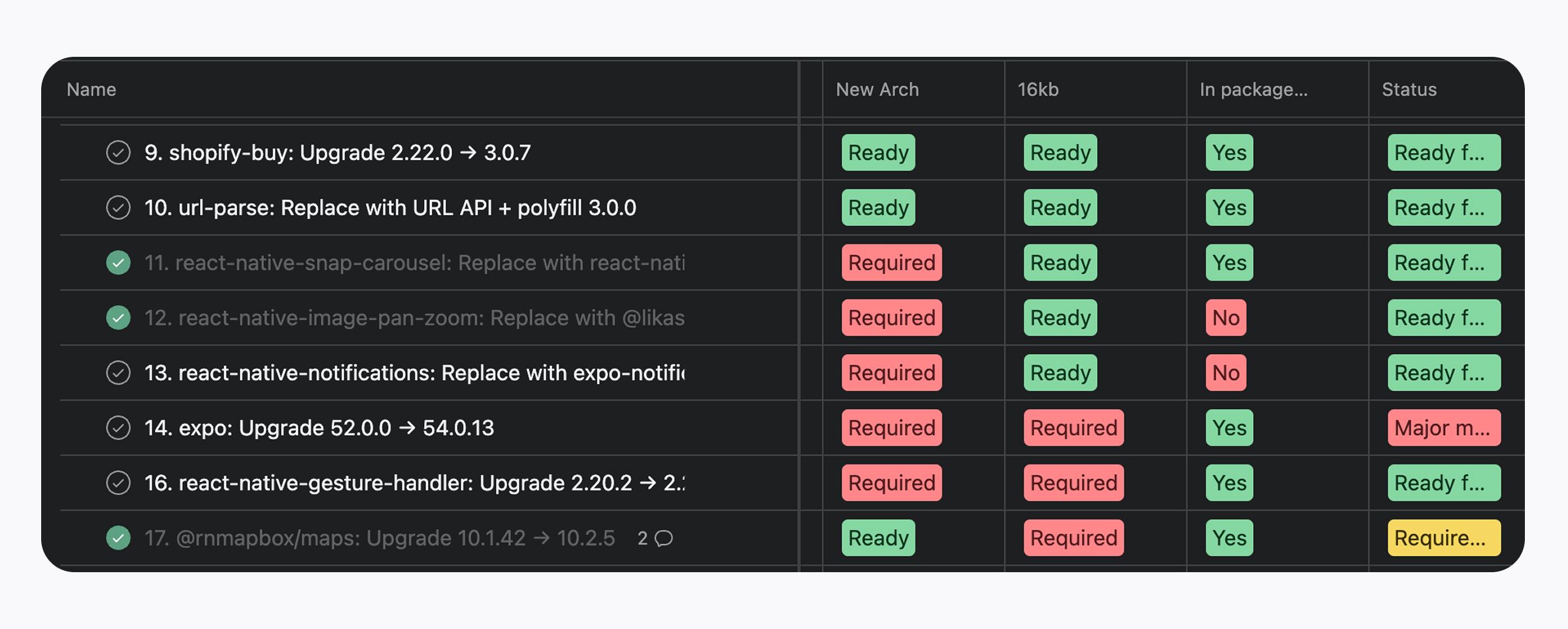Toggle completion circle for url-parse row

coord(118,208)
